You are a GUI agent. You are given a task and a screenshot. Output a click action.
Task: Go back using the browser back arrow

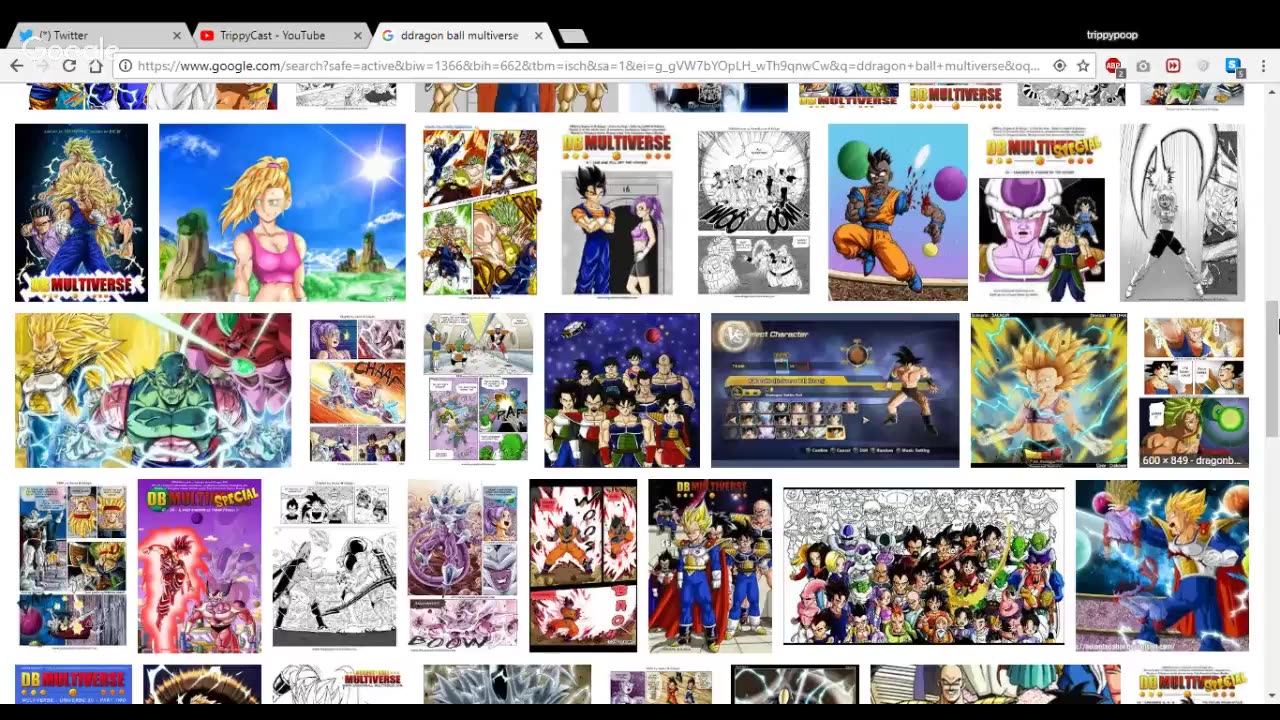coord(17,66)
